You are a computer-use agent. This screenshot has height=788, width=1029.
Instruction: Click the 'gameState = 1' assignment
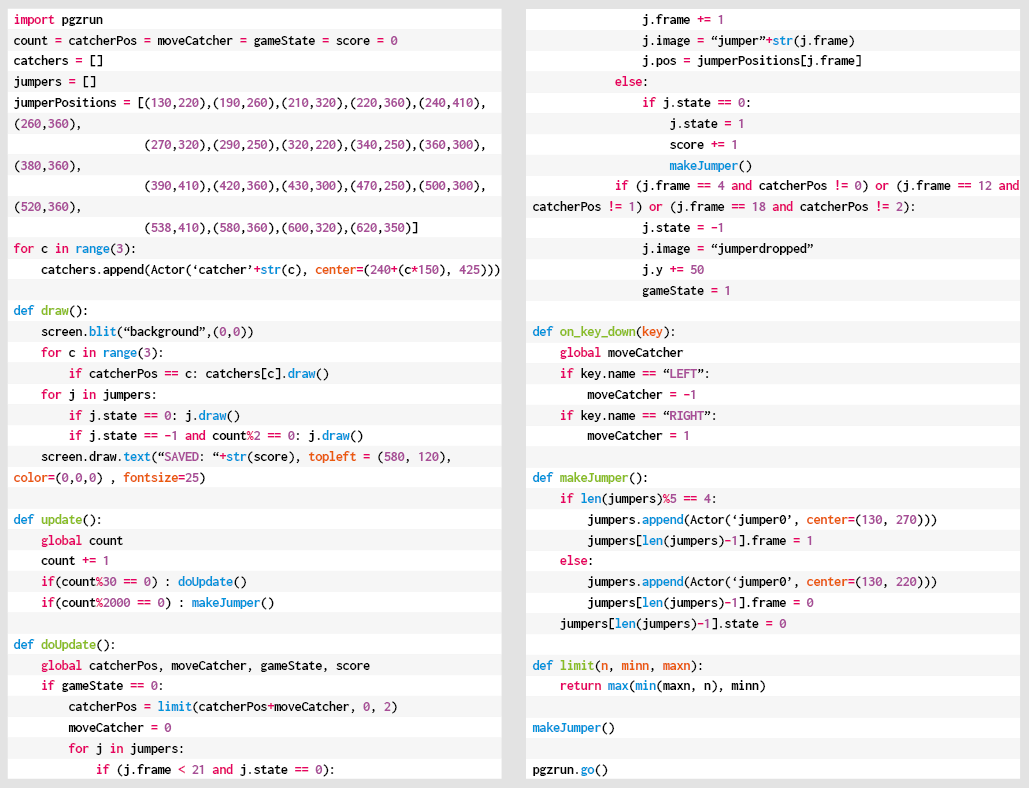686,290
